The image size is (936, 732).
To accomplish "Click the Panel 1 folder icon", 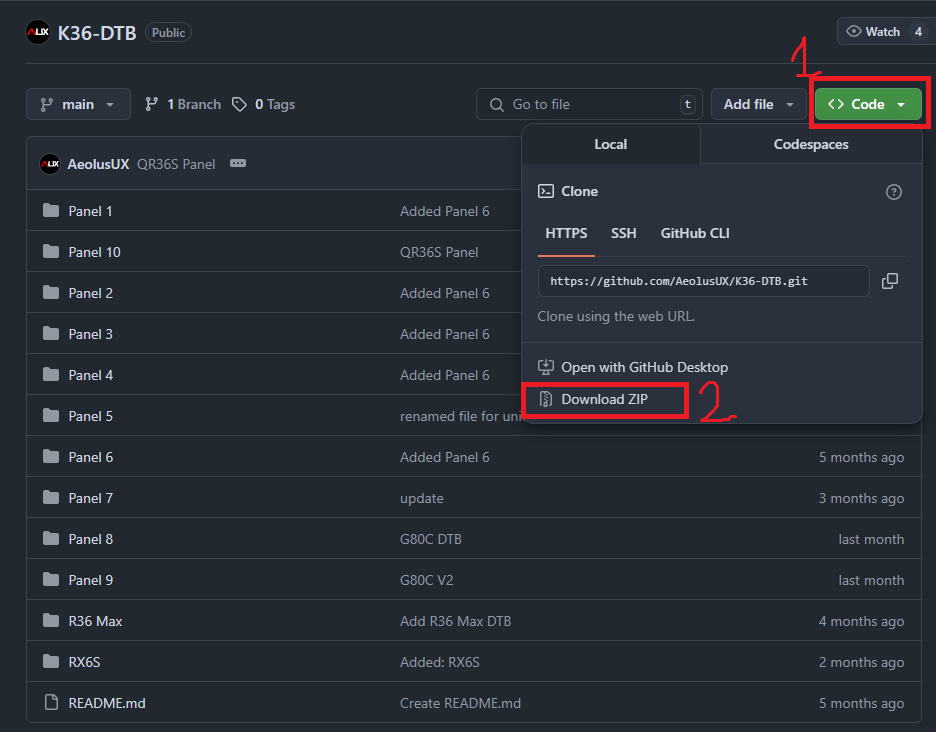I will click(x=51, y=210).
